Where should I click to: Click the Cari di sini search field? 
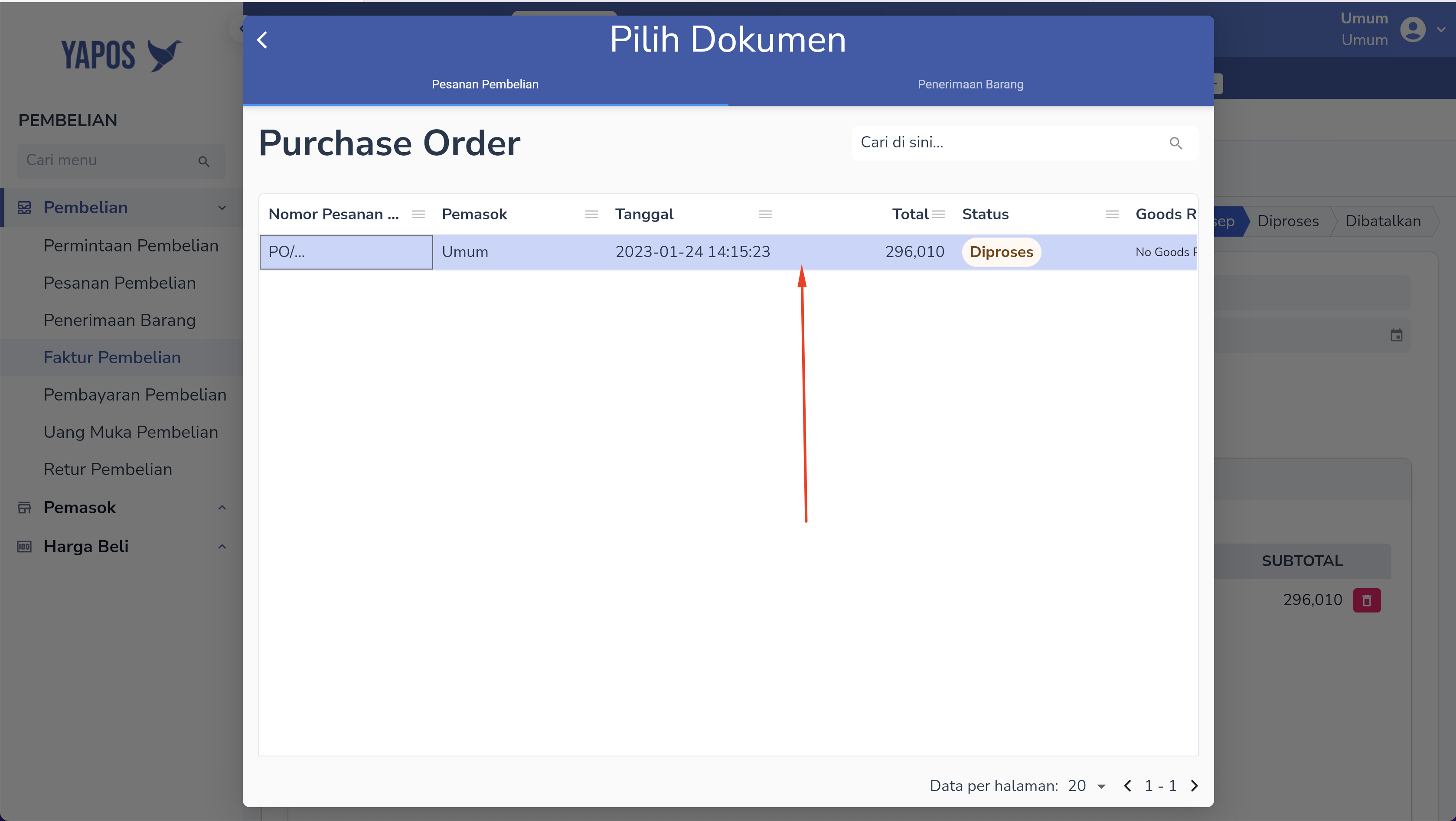pos(1024,143)
